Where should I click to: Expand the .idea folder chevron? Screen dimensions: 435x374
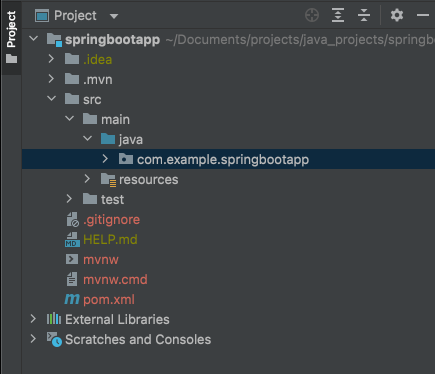click(x=51, y=59)
